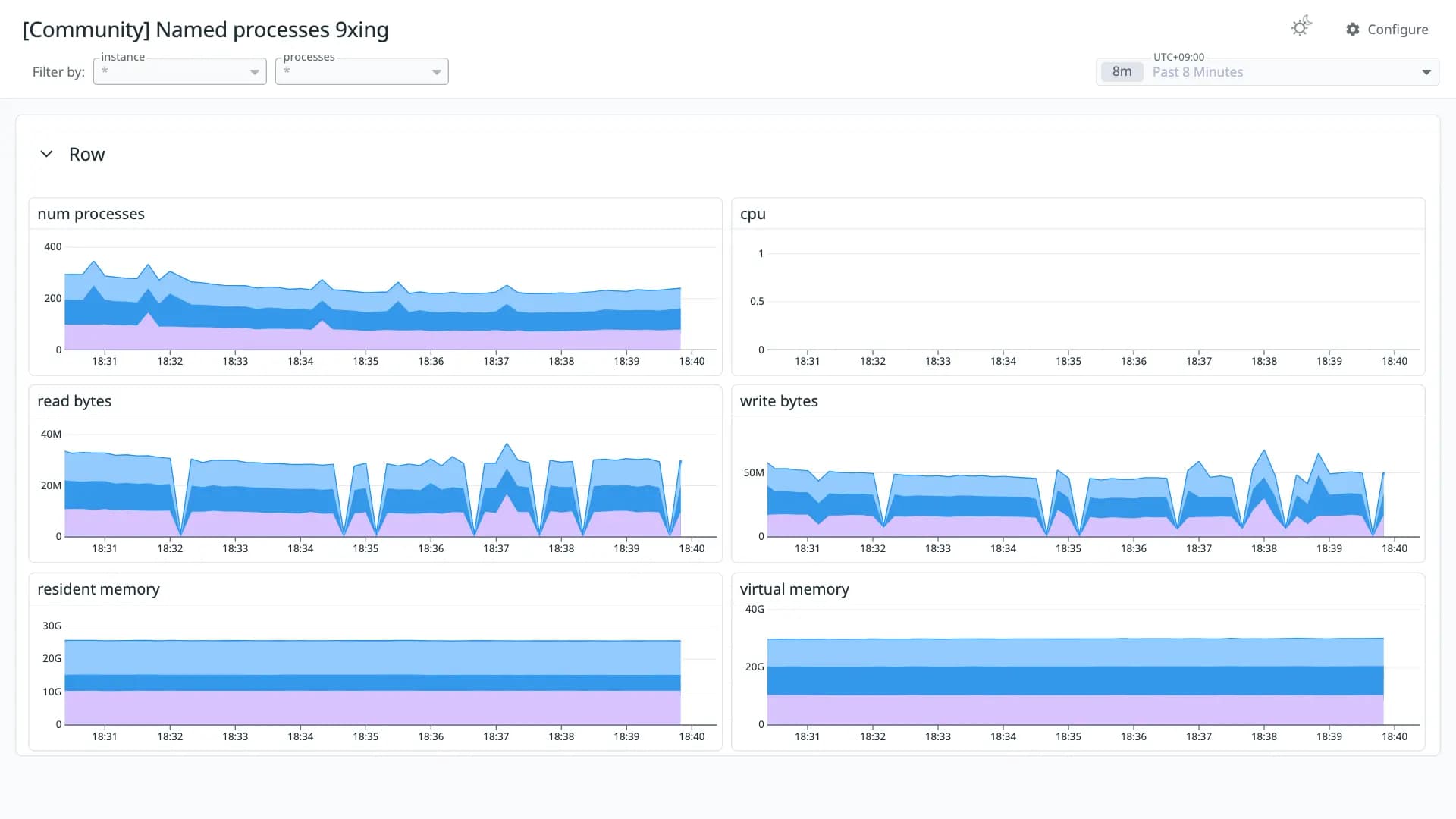Click the 40G y-axis label in virtual memory
Screen dimensions: 1456x819
755,609
